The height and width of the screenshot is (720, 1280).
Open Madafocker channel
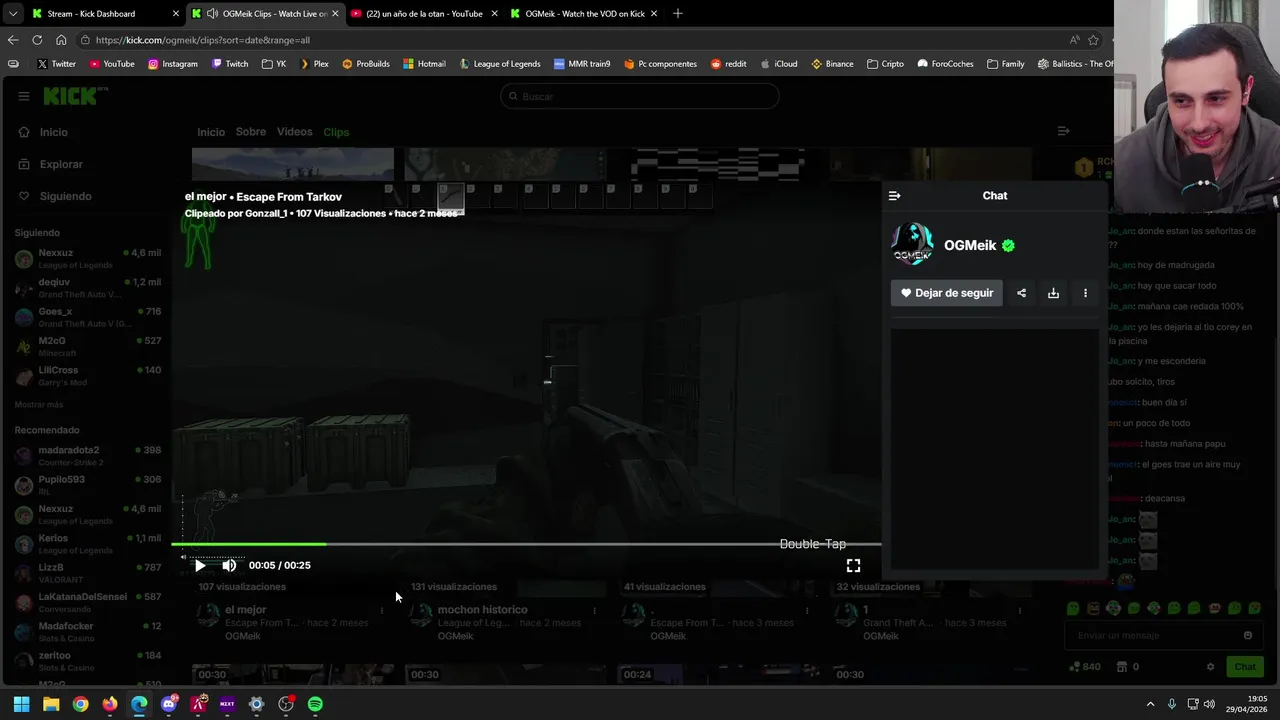87,632
